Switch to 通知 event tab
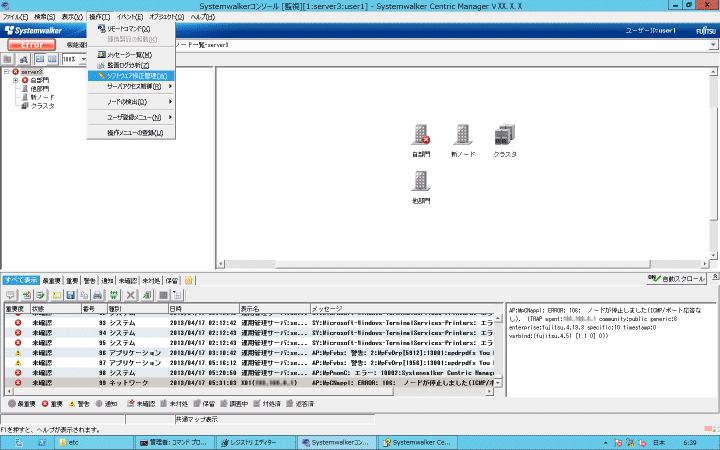720x450 pixels. click(107, 281)
